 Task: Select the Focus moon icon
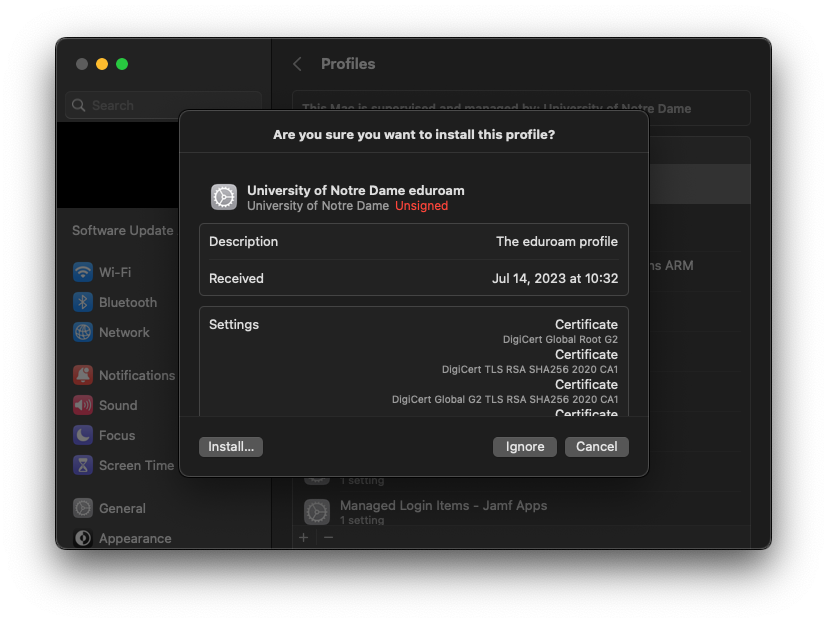click(83, 435)
